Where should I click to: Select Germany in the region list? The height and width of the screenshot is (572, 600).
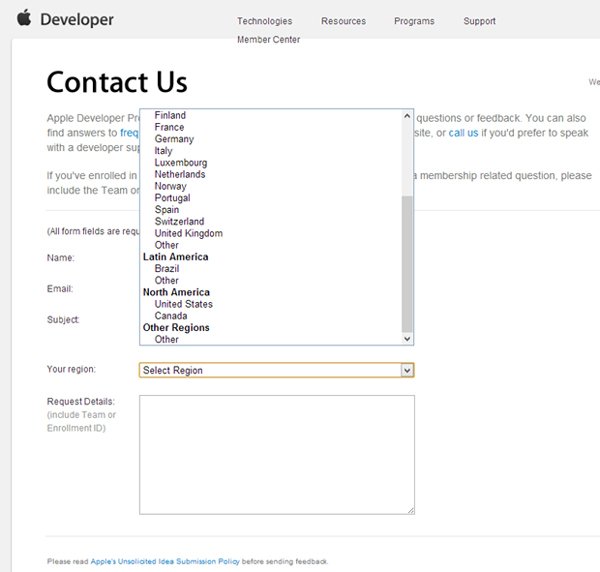point(174,139)
